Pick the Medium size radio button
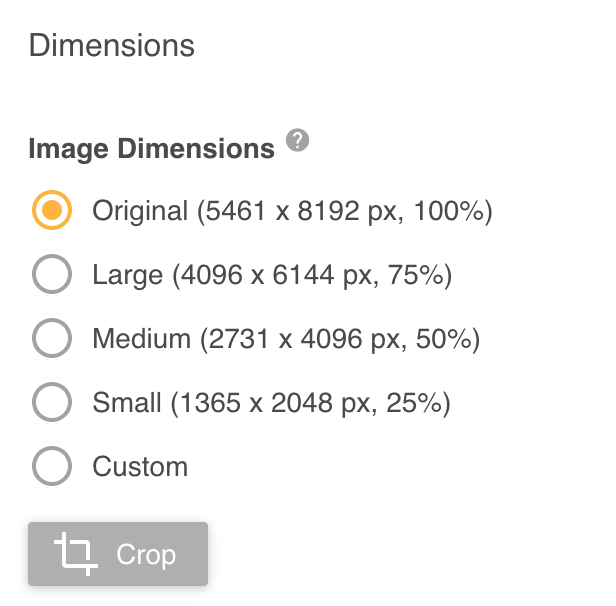 point(52,339)
